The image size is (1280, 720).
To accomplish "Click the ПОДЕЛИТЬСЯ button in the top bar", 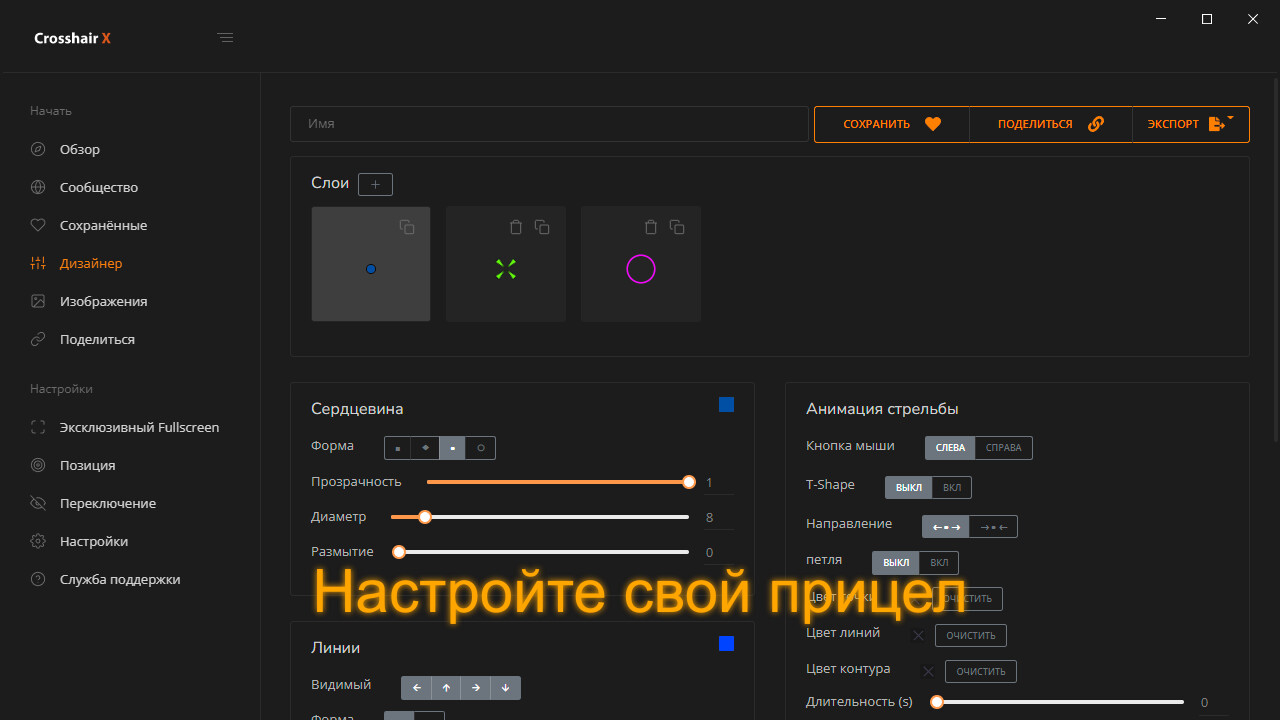I will click(x=1050, y=124).
